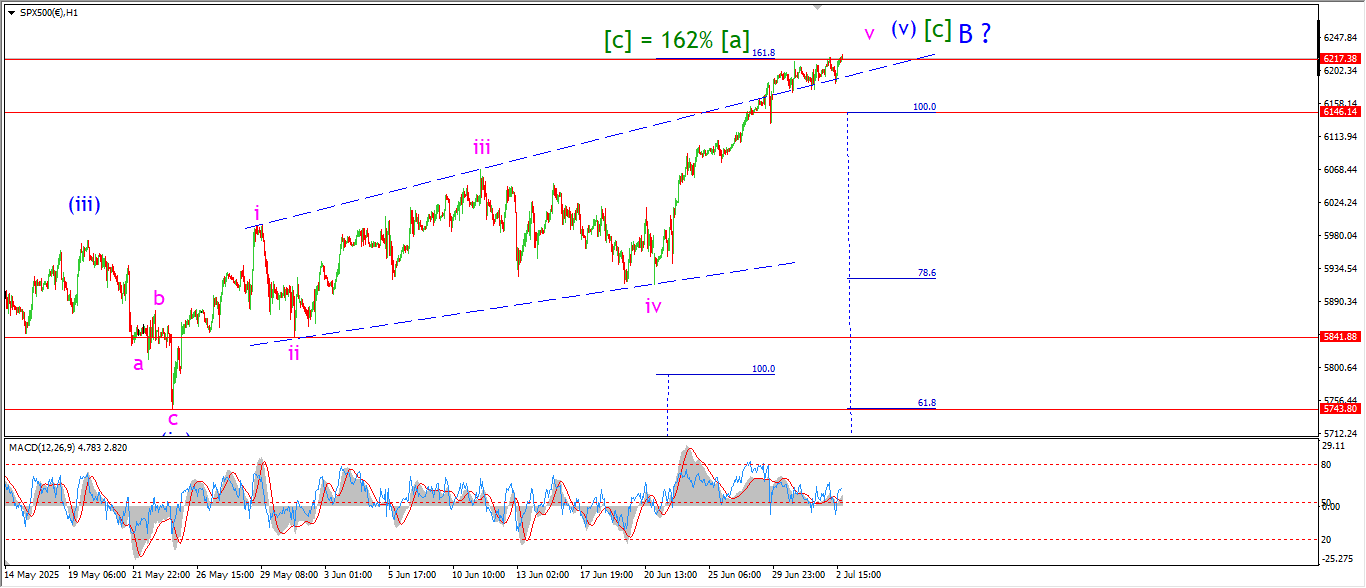
Task: Select the magenta "iii" wave label
Action: tap(482, 148)
